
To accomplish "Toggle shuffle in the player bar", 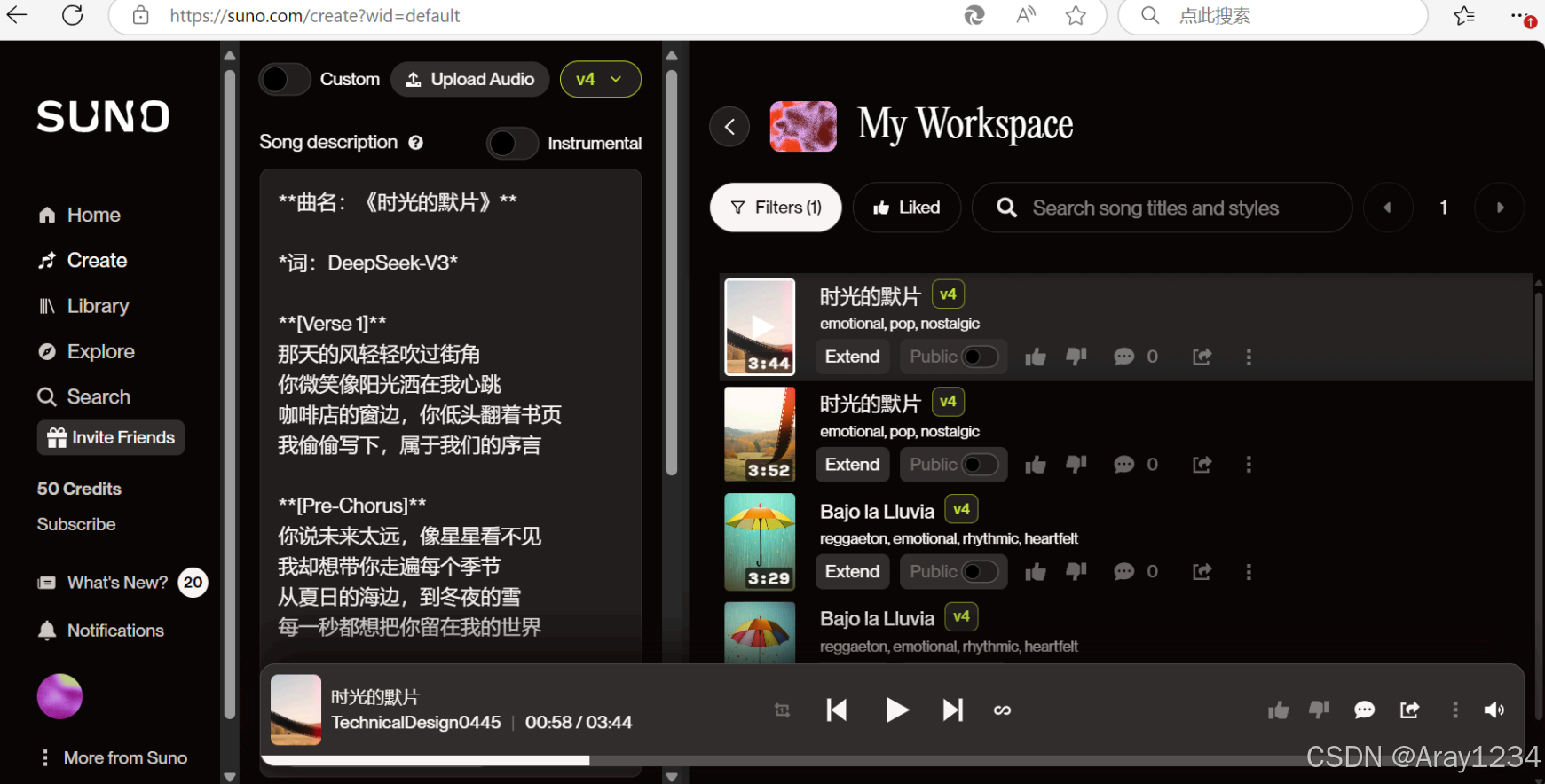I will pyautogui.click(x=782, y=710).
